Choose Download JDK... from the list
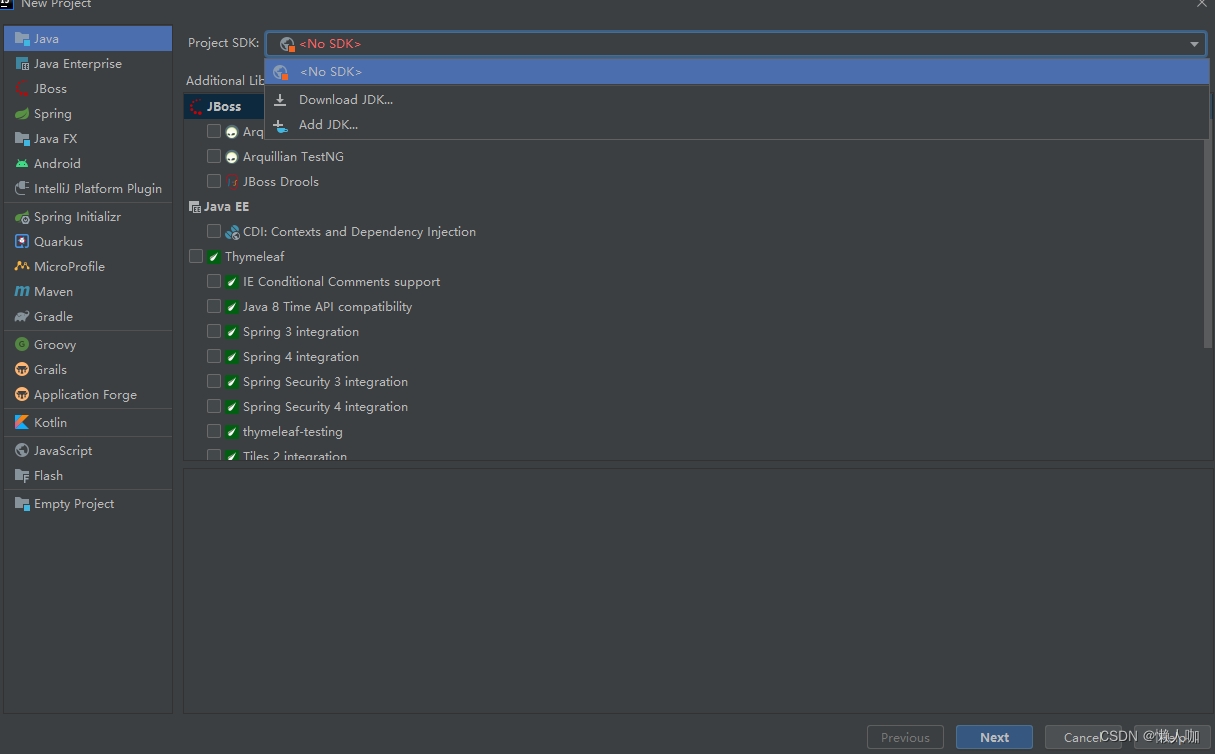Screen dimensions: 1215x754 (x=737, y=100)
